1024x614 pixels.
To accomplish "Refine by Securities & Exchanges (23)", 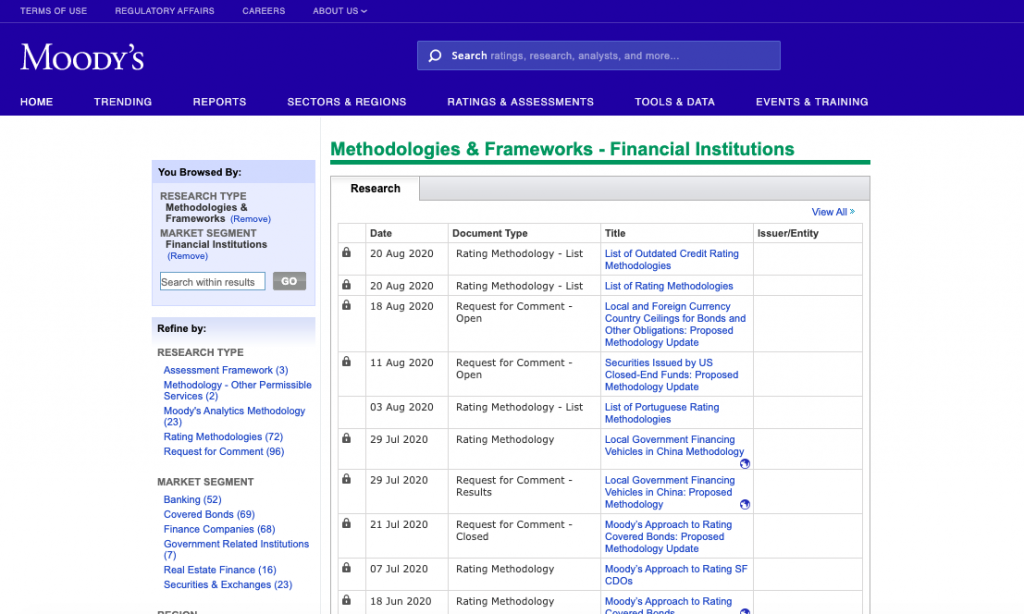I will pos(228,585).
